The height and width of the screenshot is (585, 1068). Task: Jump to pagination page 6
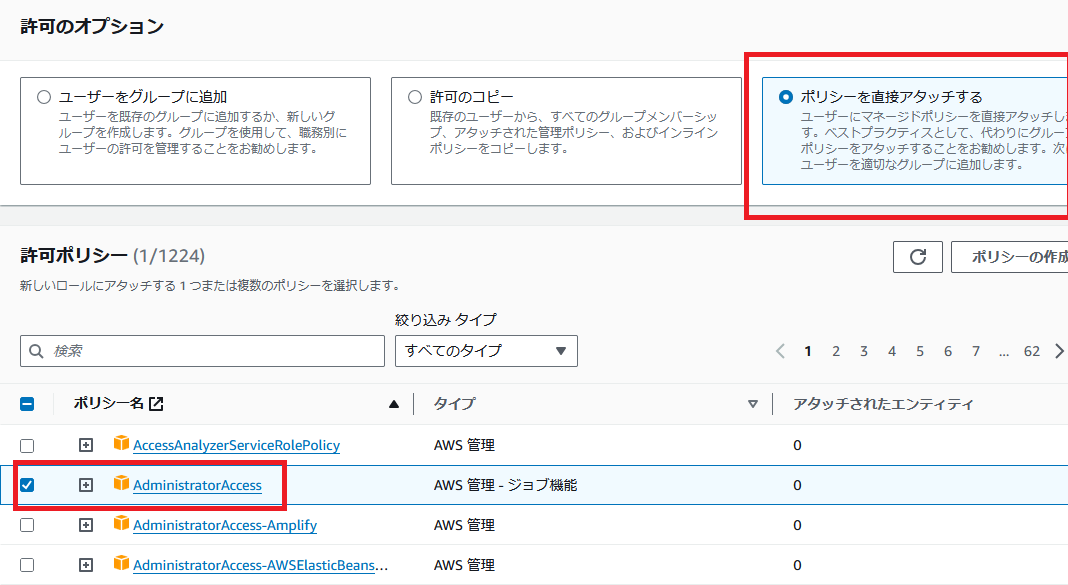(x=947, y=351)
